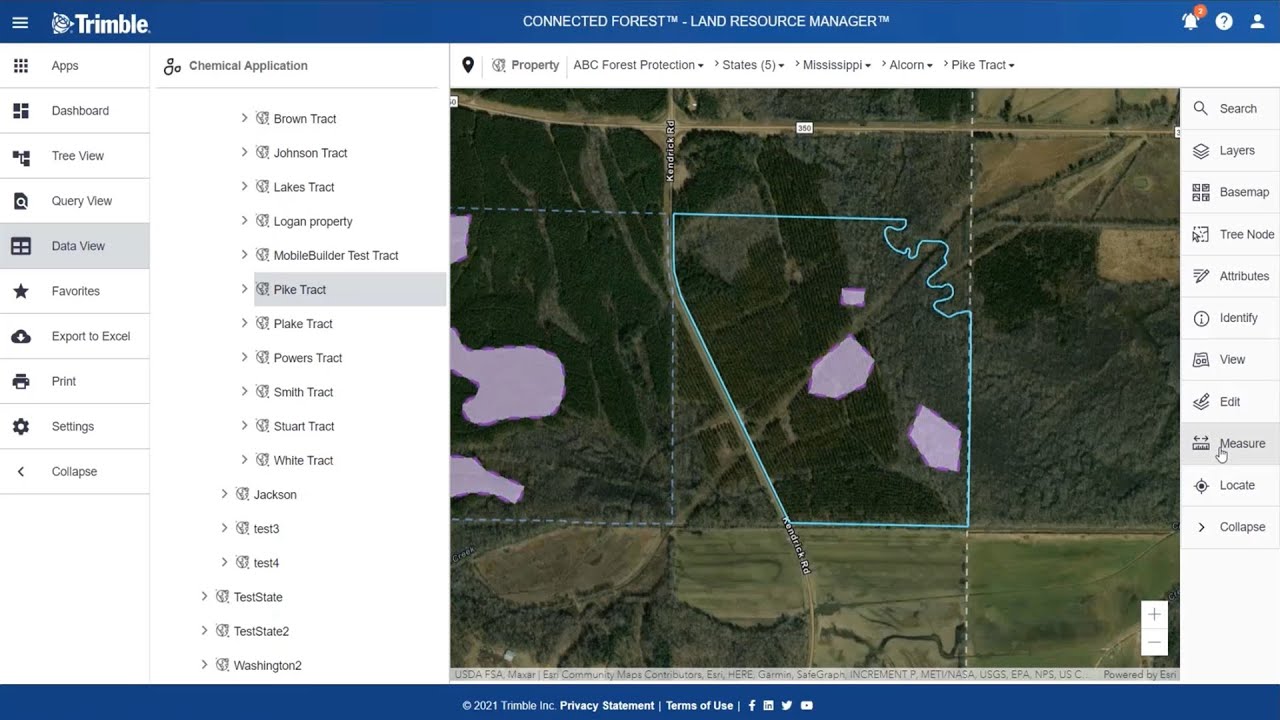
Task: Select Washington2 in tree
Action: click(x=267, y=665)
